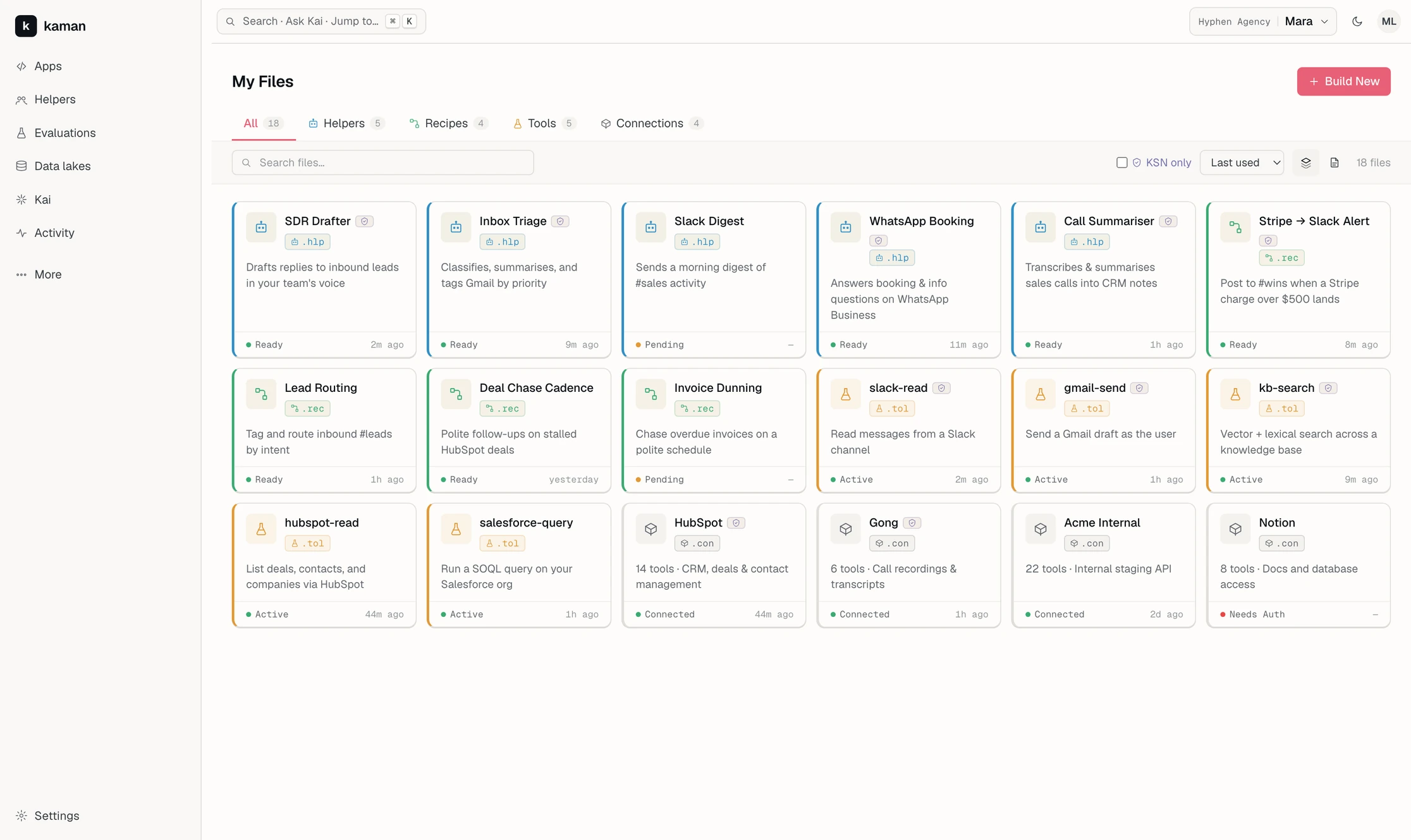Click the My Files heading
Viewport: 1411px width, 840px height.
[262, 82]
